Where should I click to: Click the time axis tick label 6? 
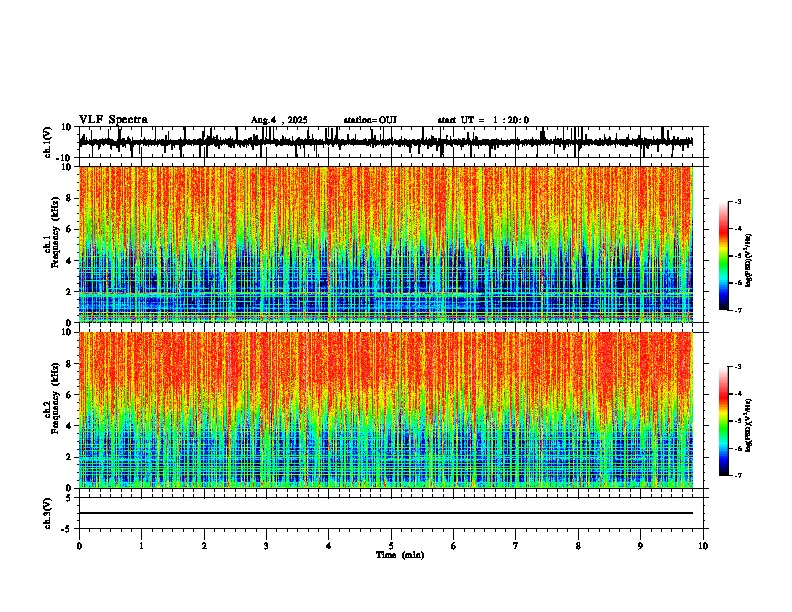(453, 546)
